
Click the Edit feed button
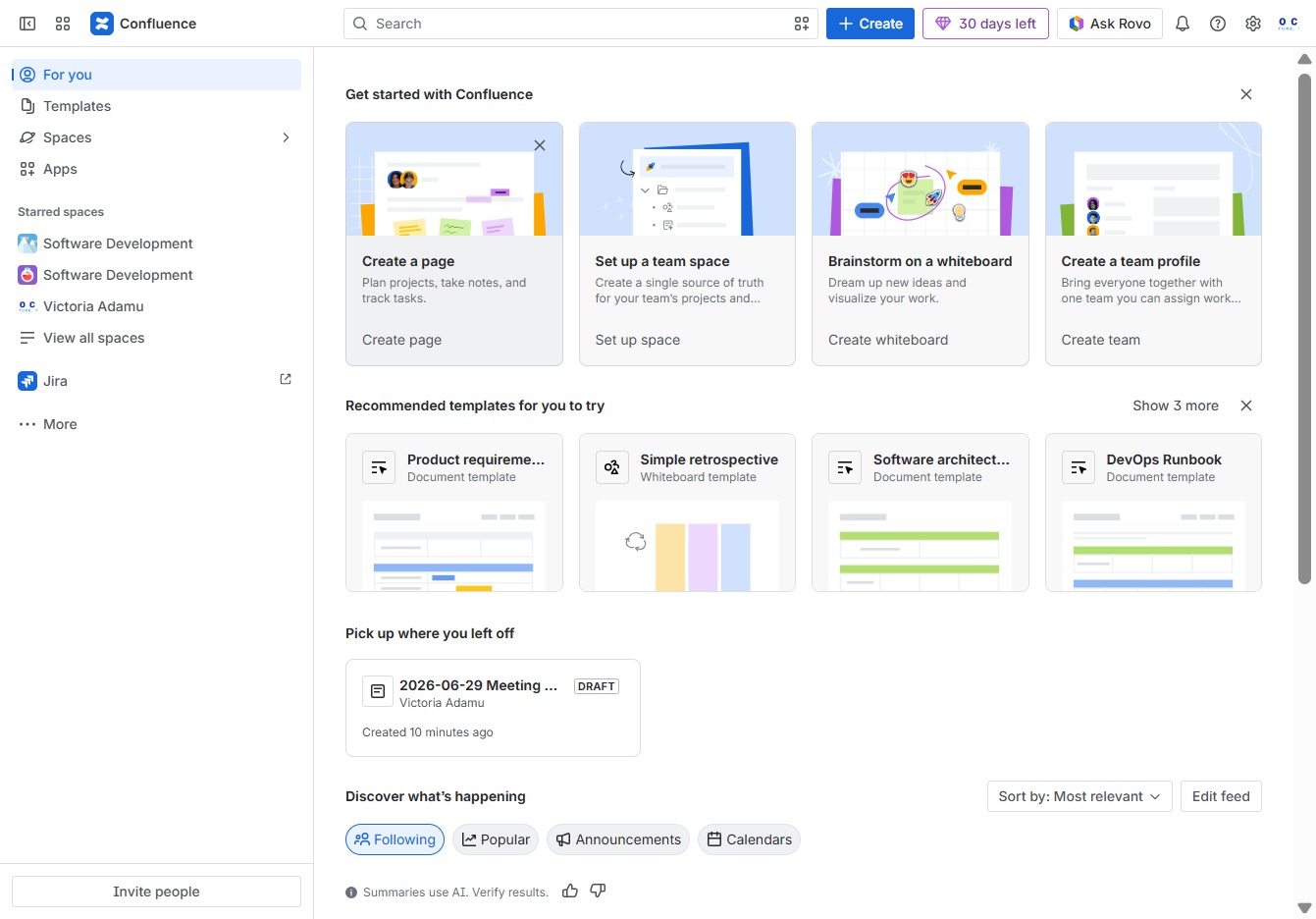pos(1221,796)
